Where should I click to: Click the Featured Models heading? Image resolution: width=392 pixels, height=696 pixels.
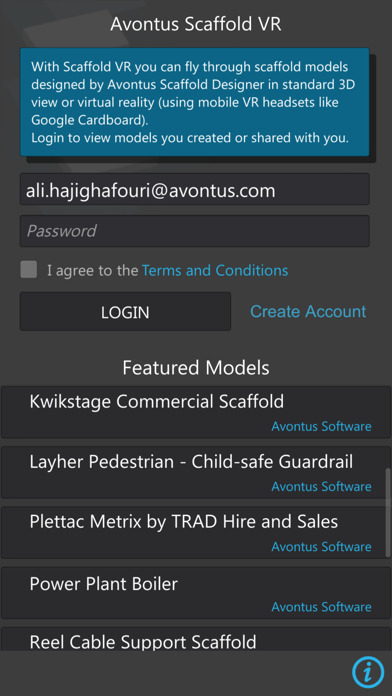click(x=196, y=368)
